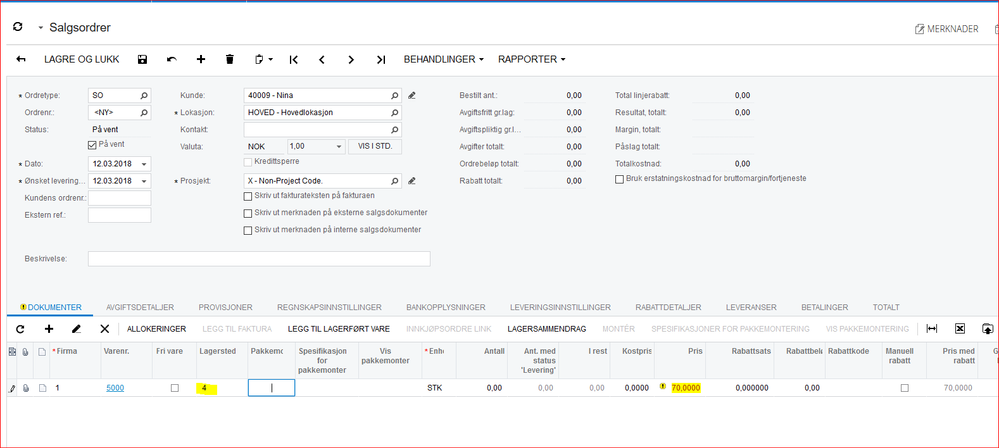Open item number 5000 link

(x=115, y=388)
